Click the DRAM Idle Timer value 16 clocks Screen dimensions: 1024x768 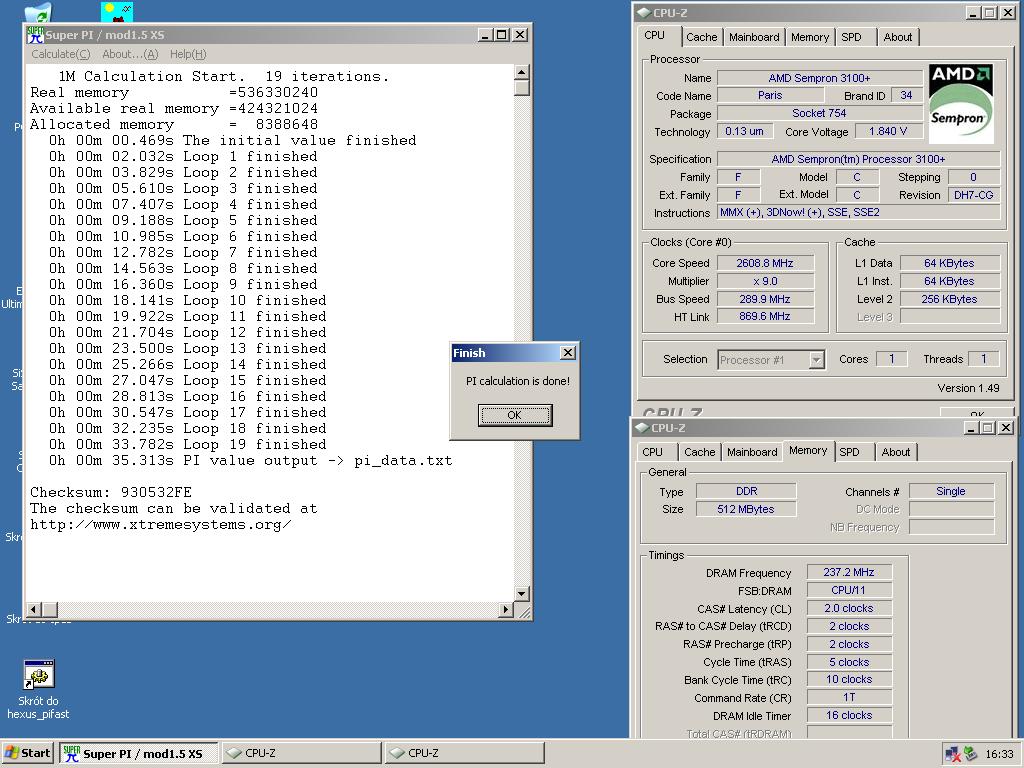click(x=849, y=715)
